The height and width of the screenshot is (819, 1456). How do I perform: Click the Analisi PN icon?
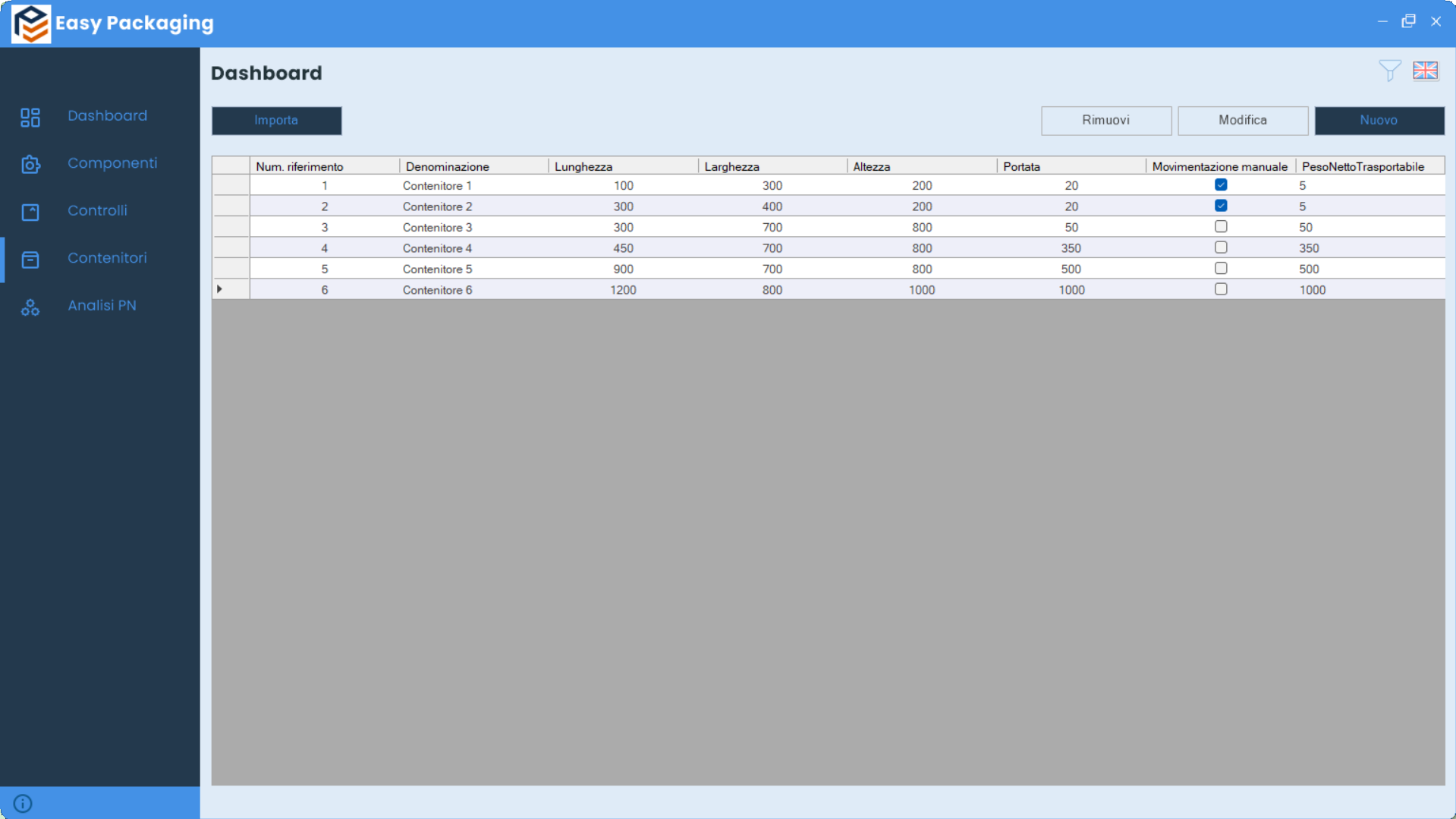[30, 307]
